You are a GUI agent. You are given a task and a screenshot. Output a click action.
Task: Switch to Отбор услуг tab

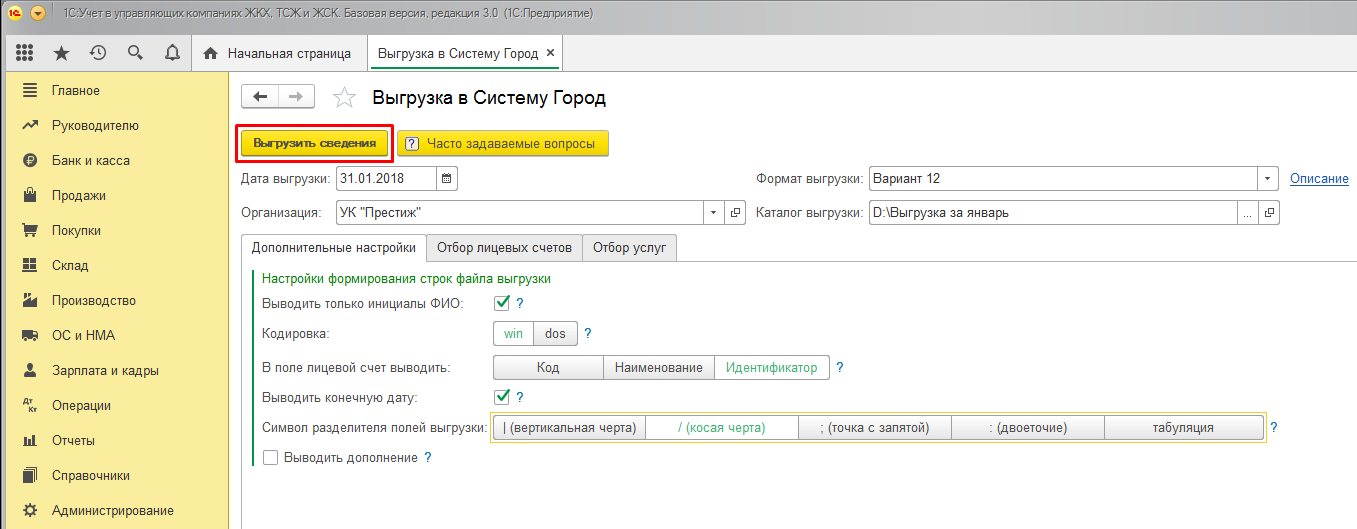(x=629, y=247)
